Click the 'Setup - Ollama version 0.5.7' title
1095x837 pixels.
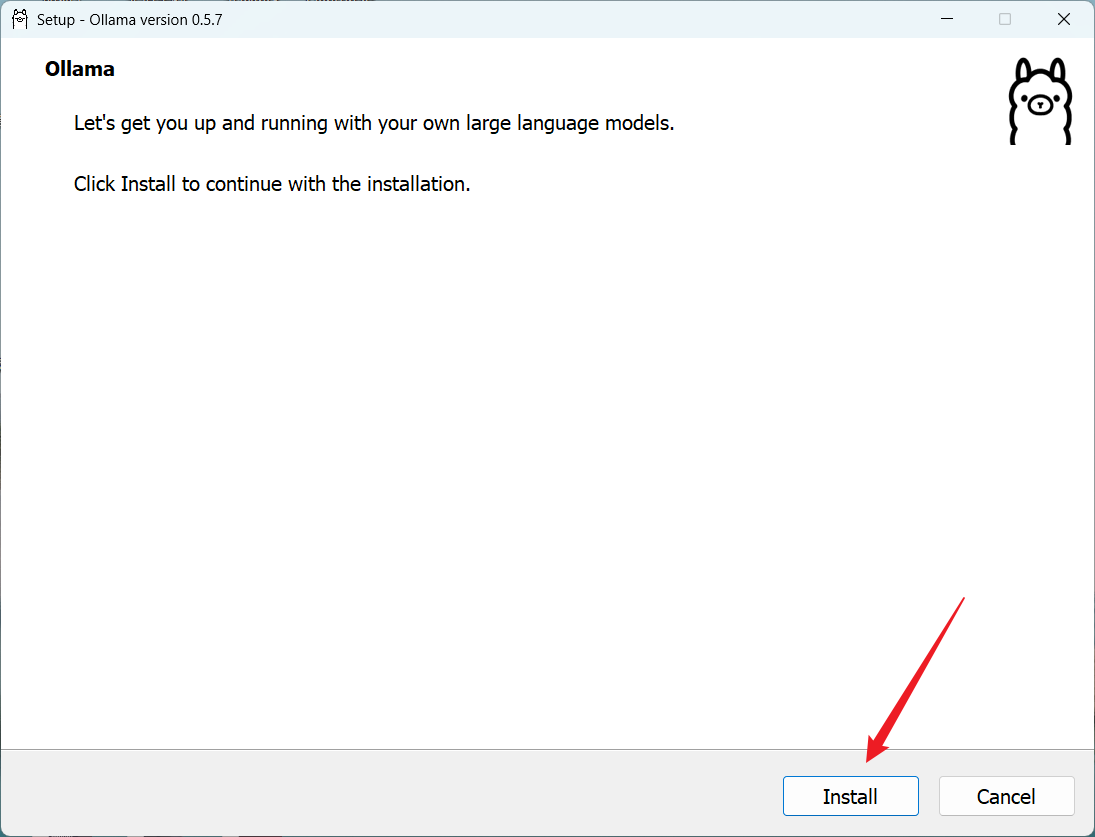(130, 20)
